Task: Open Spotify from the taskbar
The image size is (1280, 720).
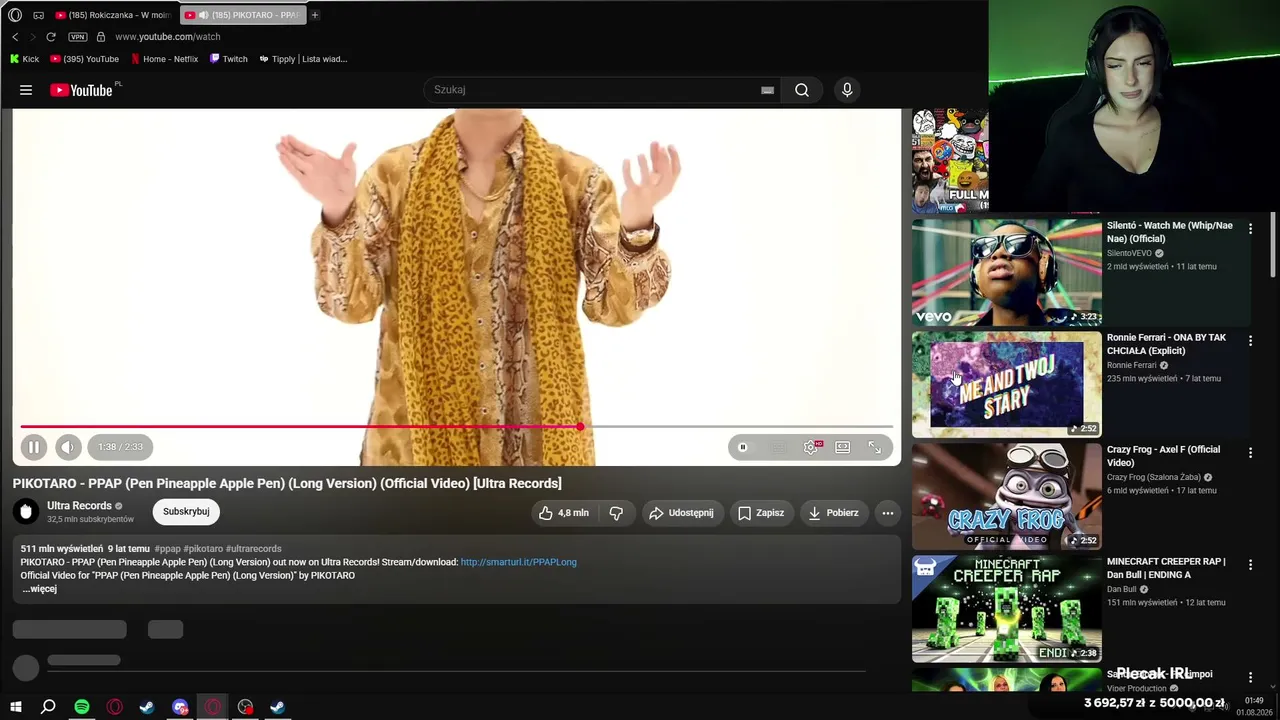Action: (82, 707)
